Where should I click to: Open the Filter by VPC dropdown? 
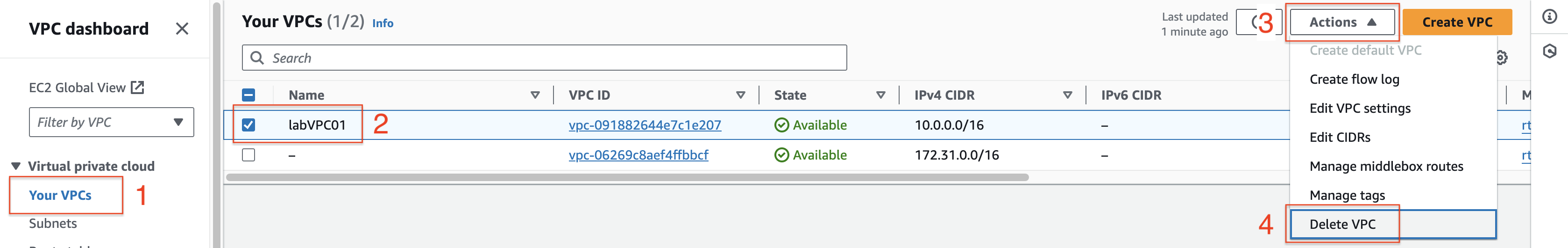(x=111, y=123)
